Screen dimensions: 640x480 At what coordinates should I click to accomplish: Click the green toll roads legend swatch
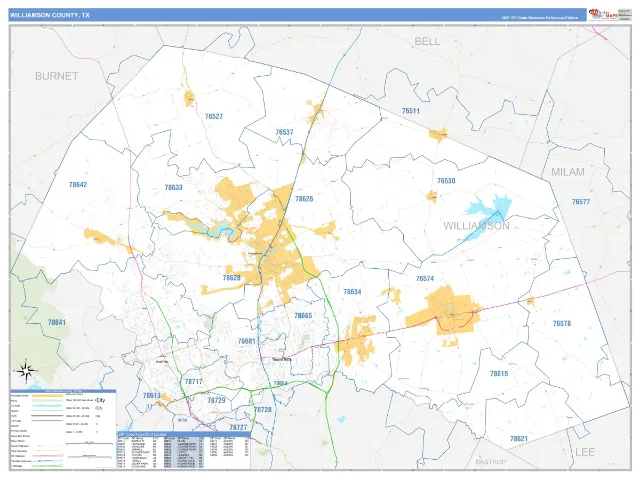[47, 466]
